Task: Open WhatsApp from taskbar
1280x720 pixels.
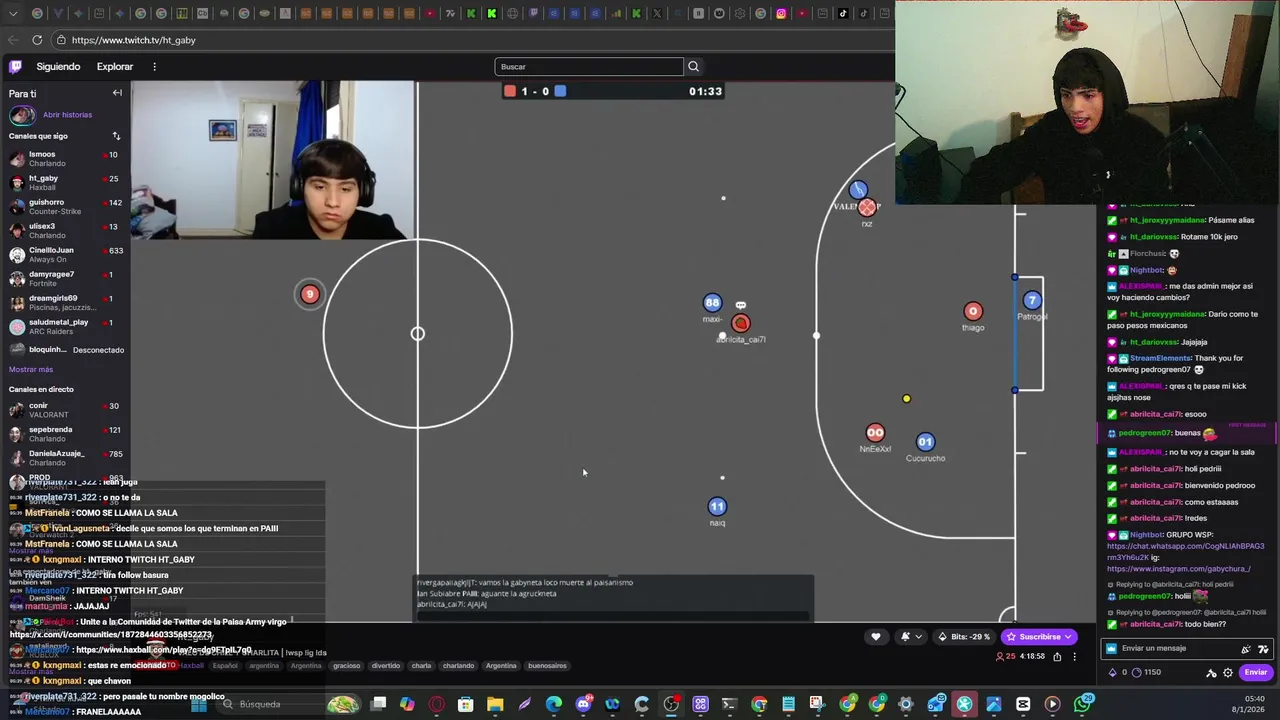Action: pos(1082,704)
